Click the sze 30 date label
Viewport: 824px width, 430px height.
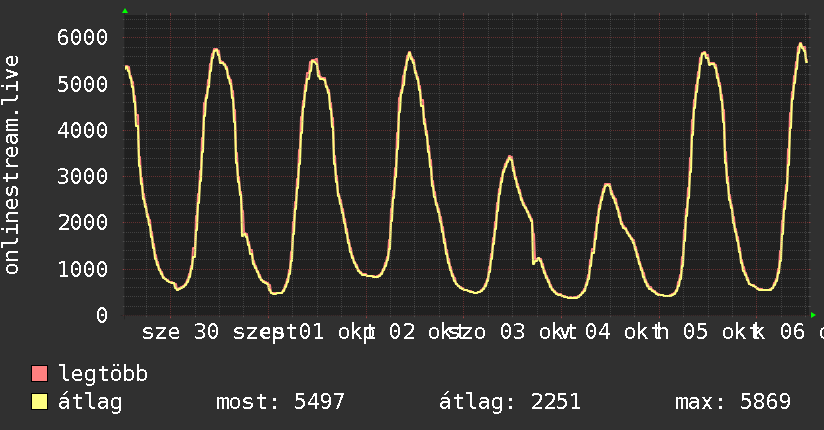coord(180,332)
